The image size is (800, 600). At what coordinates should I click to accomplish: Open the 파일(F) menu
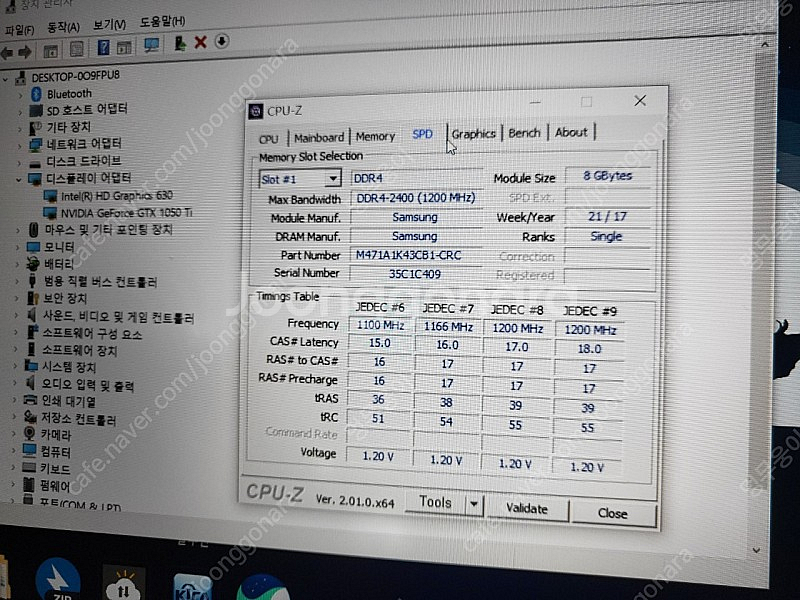coord(19,30)
